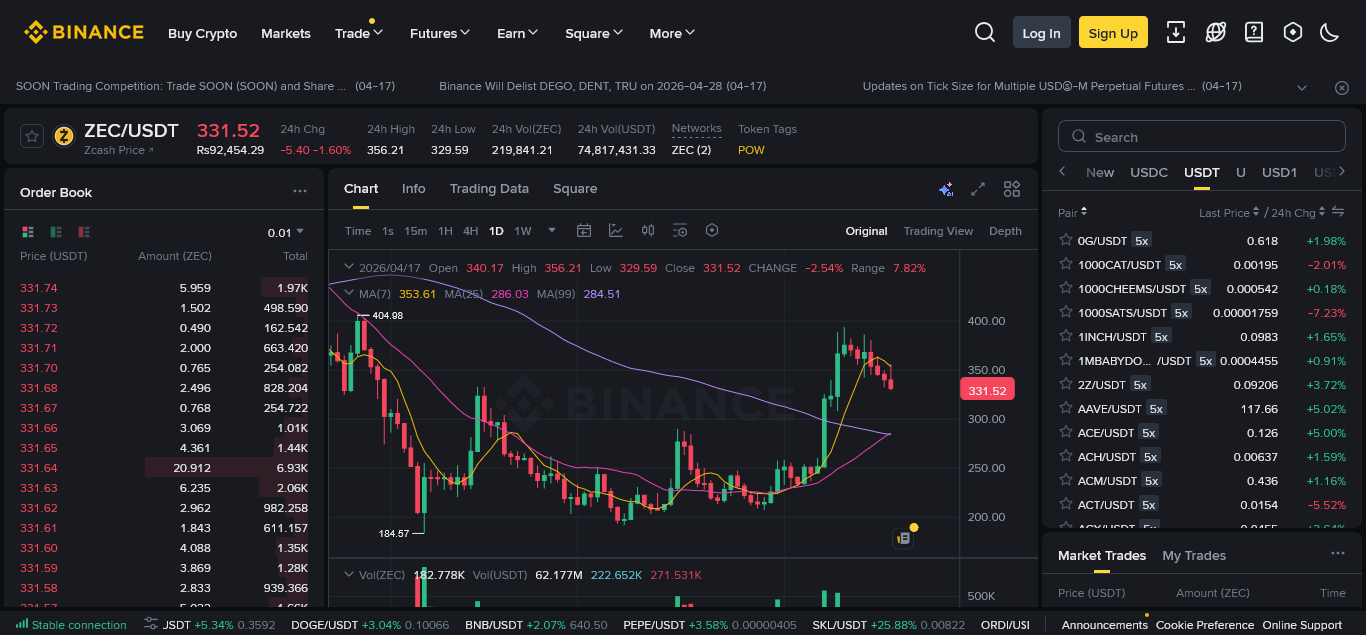Open the search magnifier in header
Image resolution: width=1366 pixels, height=635 pixels.
pos(985,33)
